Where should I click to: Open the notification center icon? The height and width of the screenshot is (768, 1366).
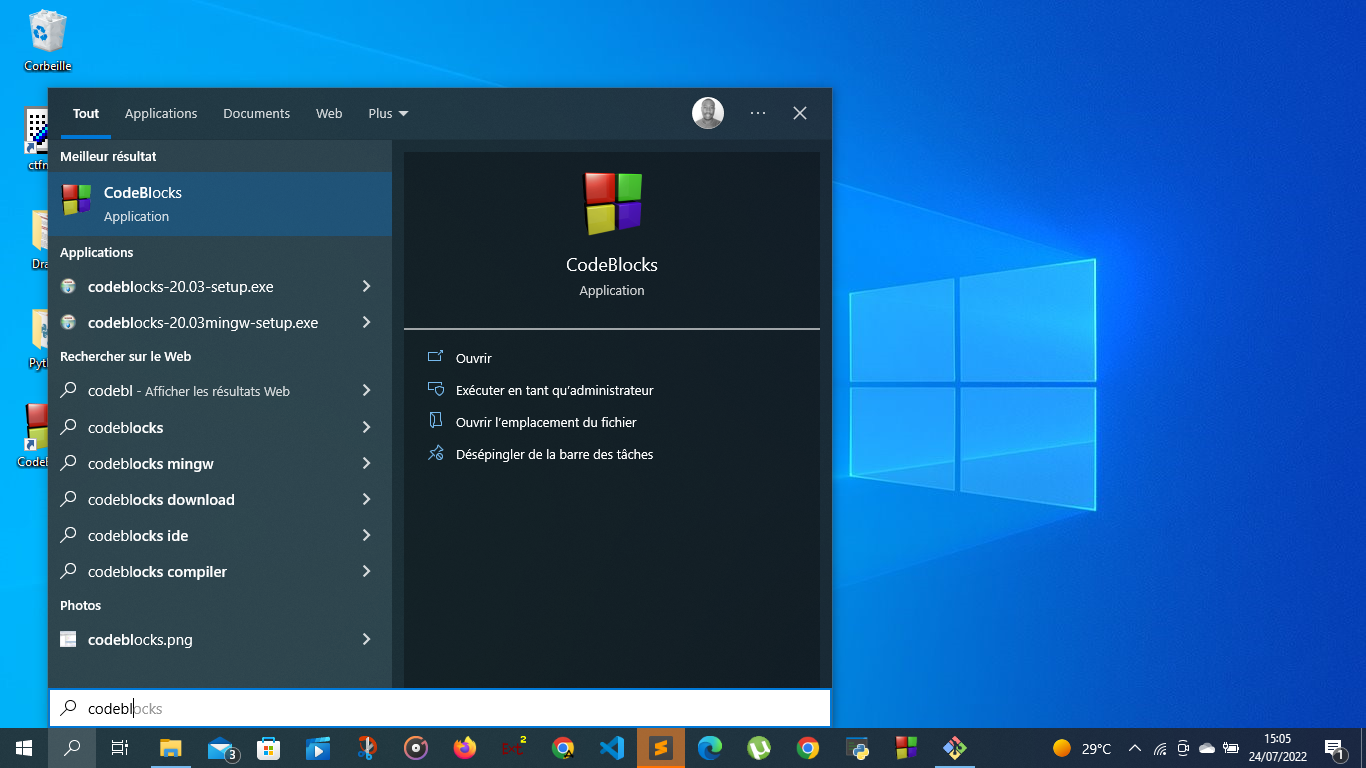[x=1334, y=748]
